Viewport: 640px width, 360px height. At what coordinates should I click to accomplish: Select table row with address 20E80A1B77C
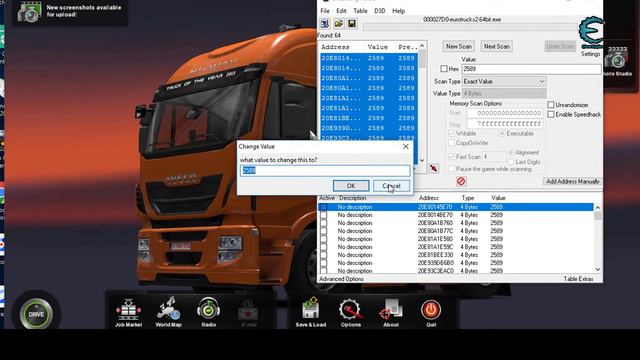point(456,231)
